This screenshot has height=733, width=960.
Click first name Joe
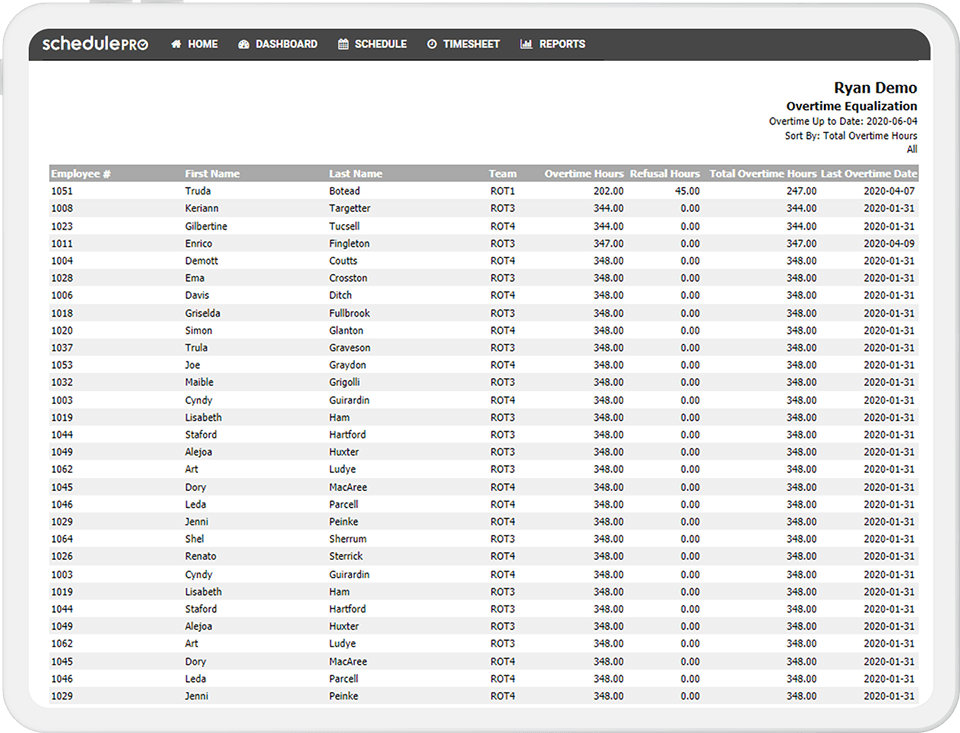[192, 364]
